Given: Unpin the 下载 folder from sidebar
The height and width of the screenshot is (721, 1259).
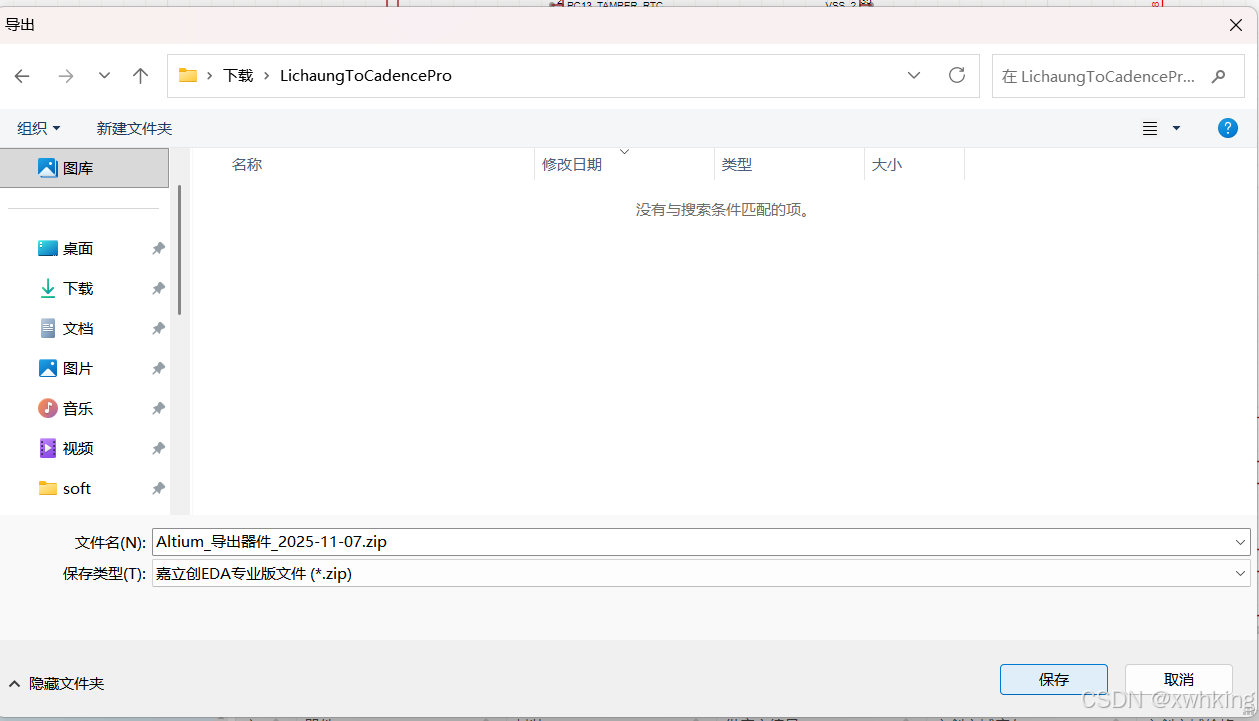Looking at the screenshot, I should [157, 288].
